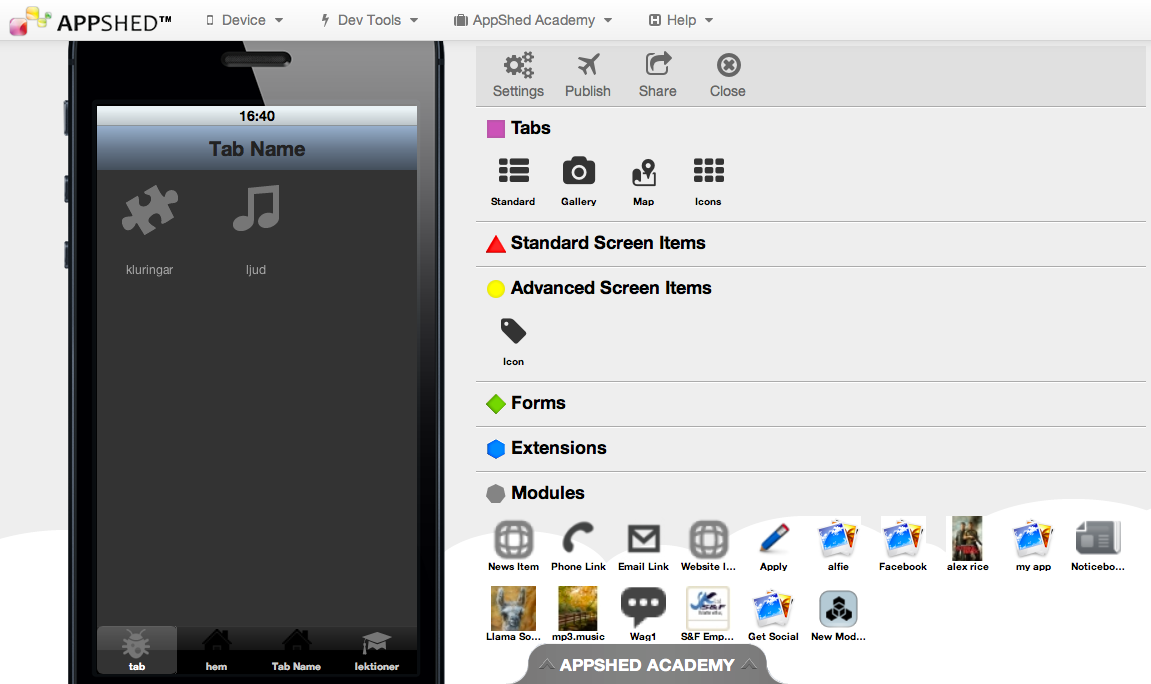The width and height of the screenshot is (1151, 684).
Task: Select the alex rice module thumbnail
Action: [x=967, y=539]
